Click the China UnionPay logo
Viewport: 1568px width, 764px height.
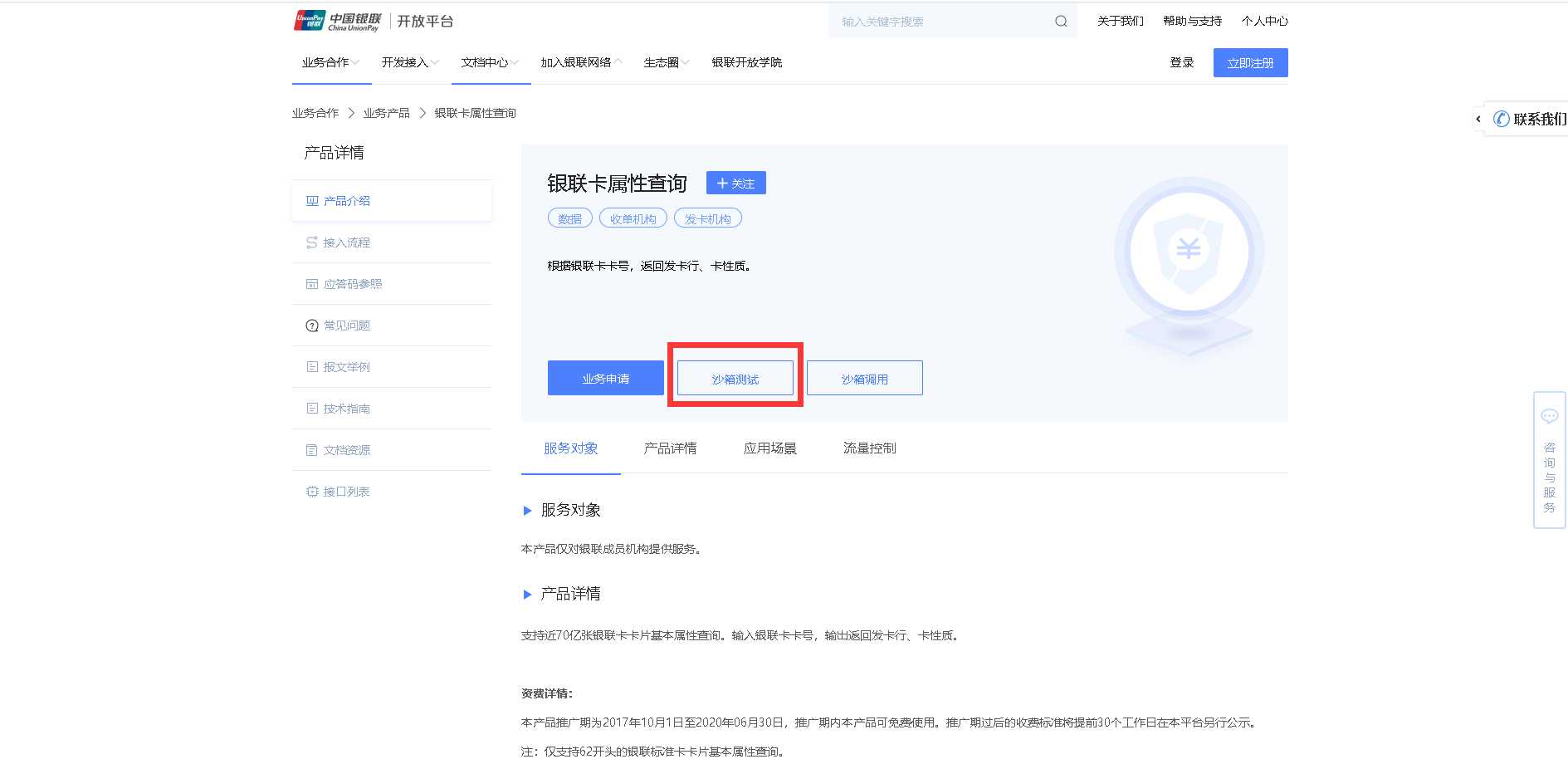click(337, 21)
